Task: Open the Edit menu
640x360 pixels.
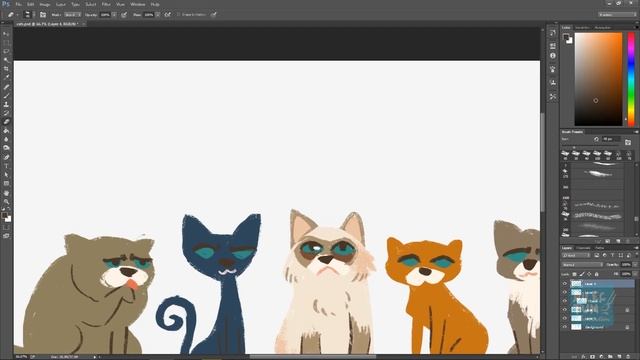Action: 31,4
